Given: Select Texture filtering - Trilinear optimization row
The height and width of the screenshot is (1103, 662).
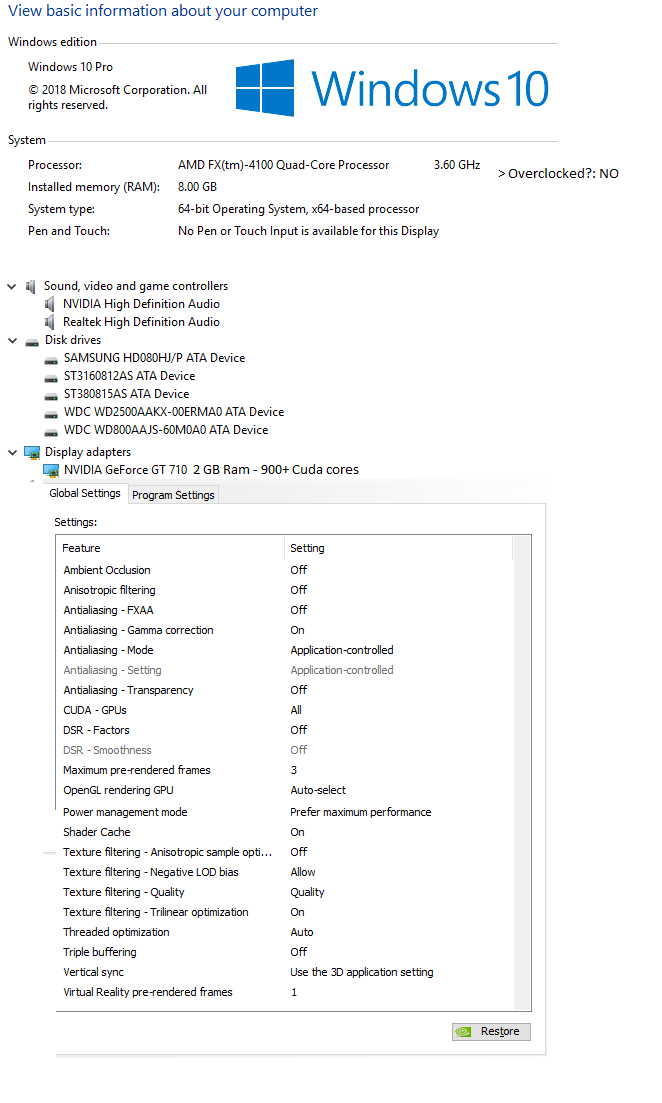Looking at the screenshot, I should click(x=285, y=912).
